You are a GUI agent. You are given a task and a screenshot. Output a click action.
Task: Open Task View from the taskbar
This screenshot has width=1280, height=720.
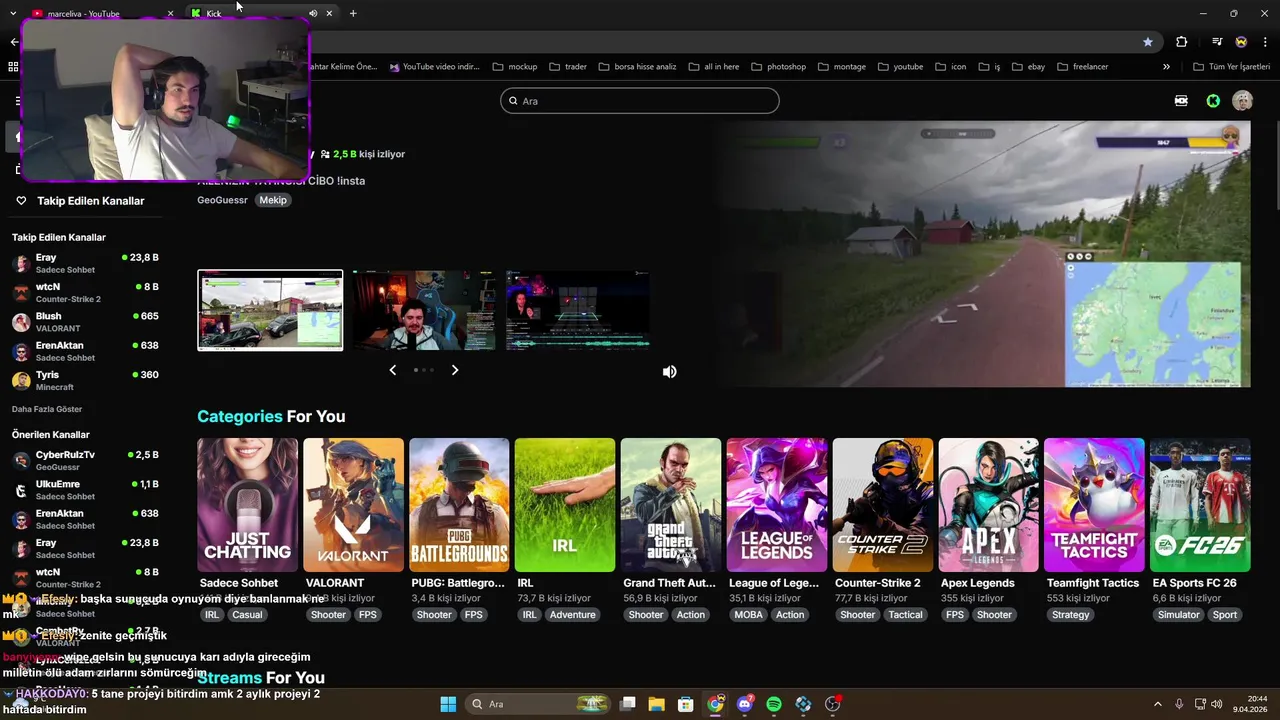coord(627,704)
